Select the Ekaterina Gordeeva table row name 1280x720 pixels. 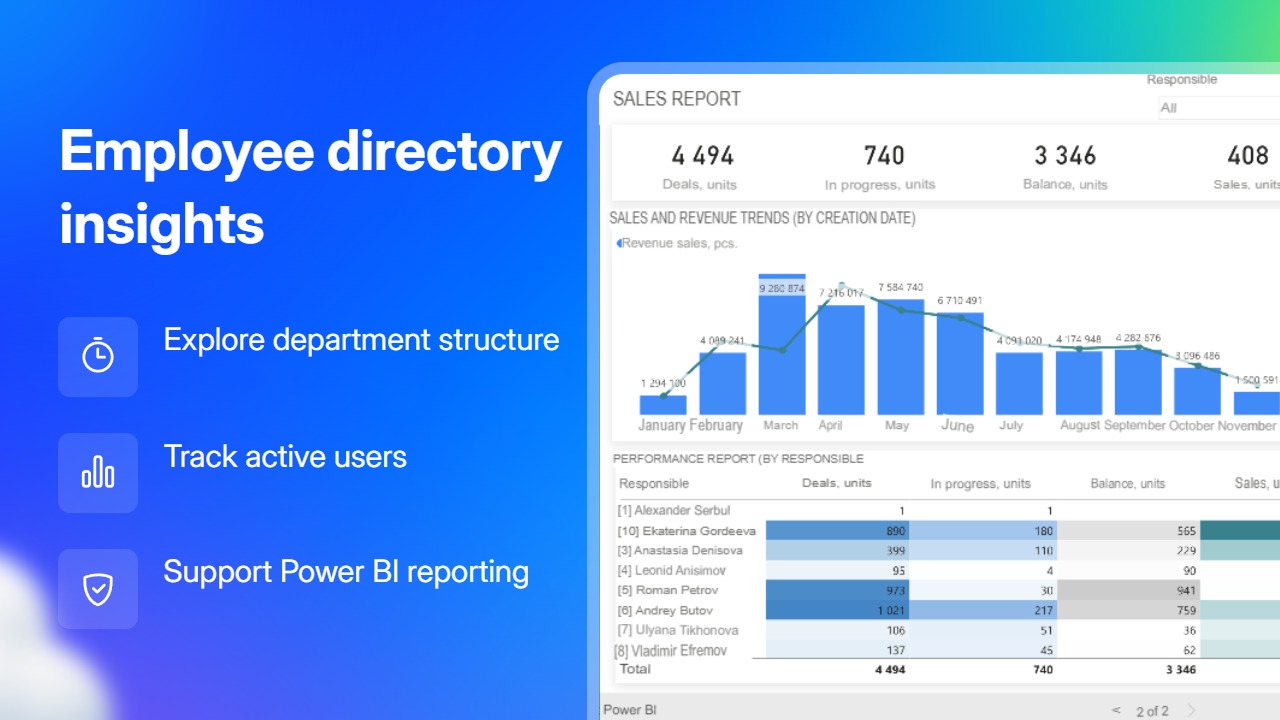point(686,531)
